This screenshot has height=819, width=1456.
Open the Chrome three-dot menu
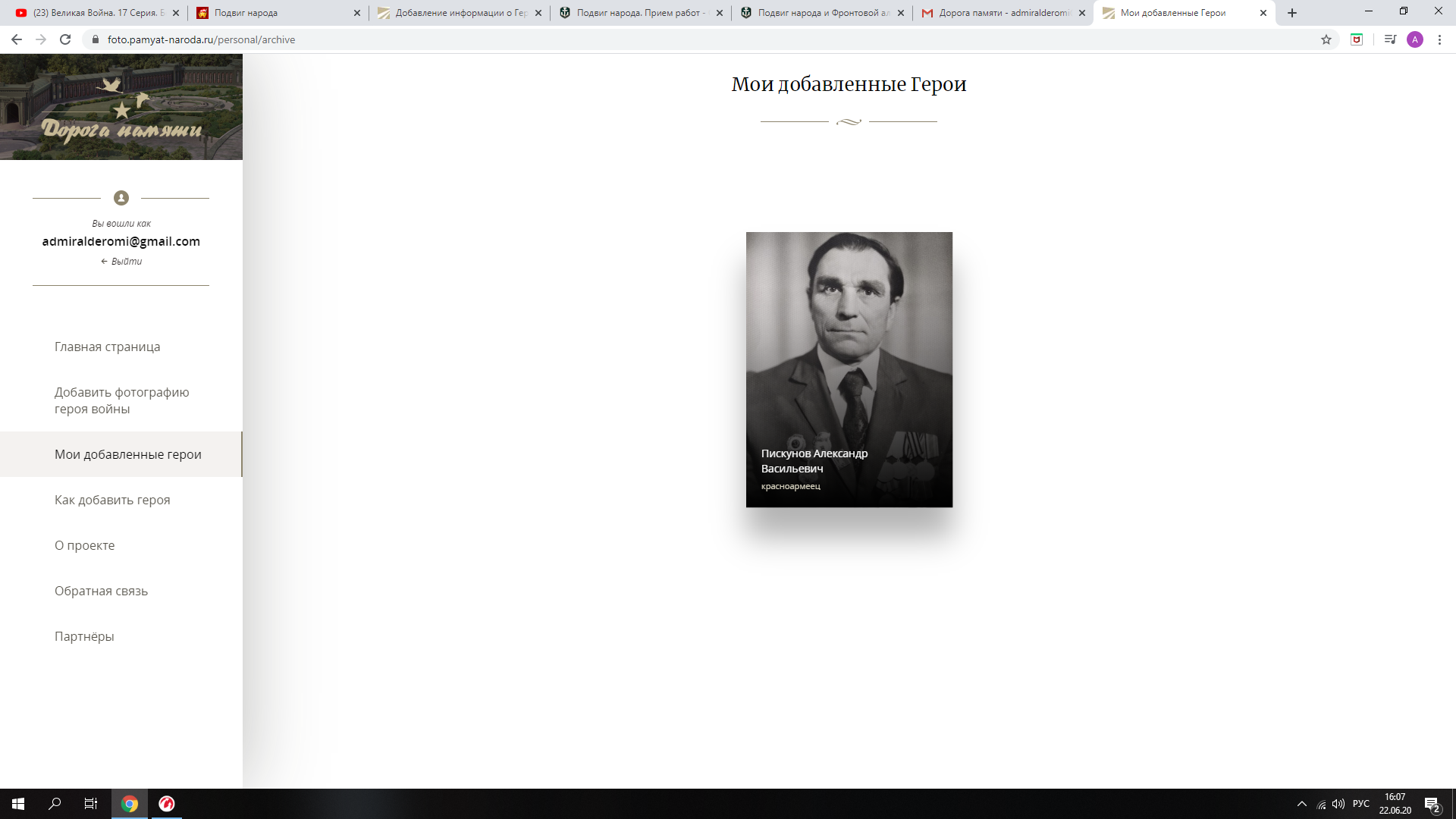point(1439,39)
